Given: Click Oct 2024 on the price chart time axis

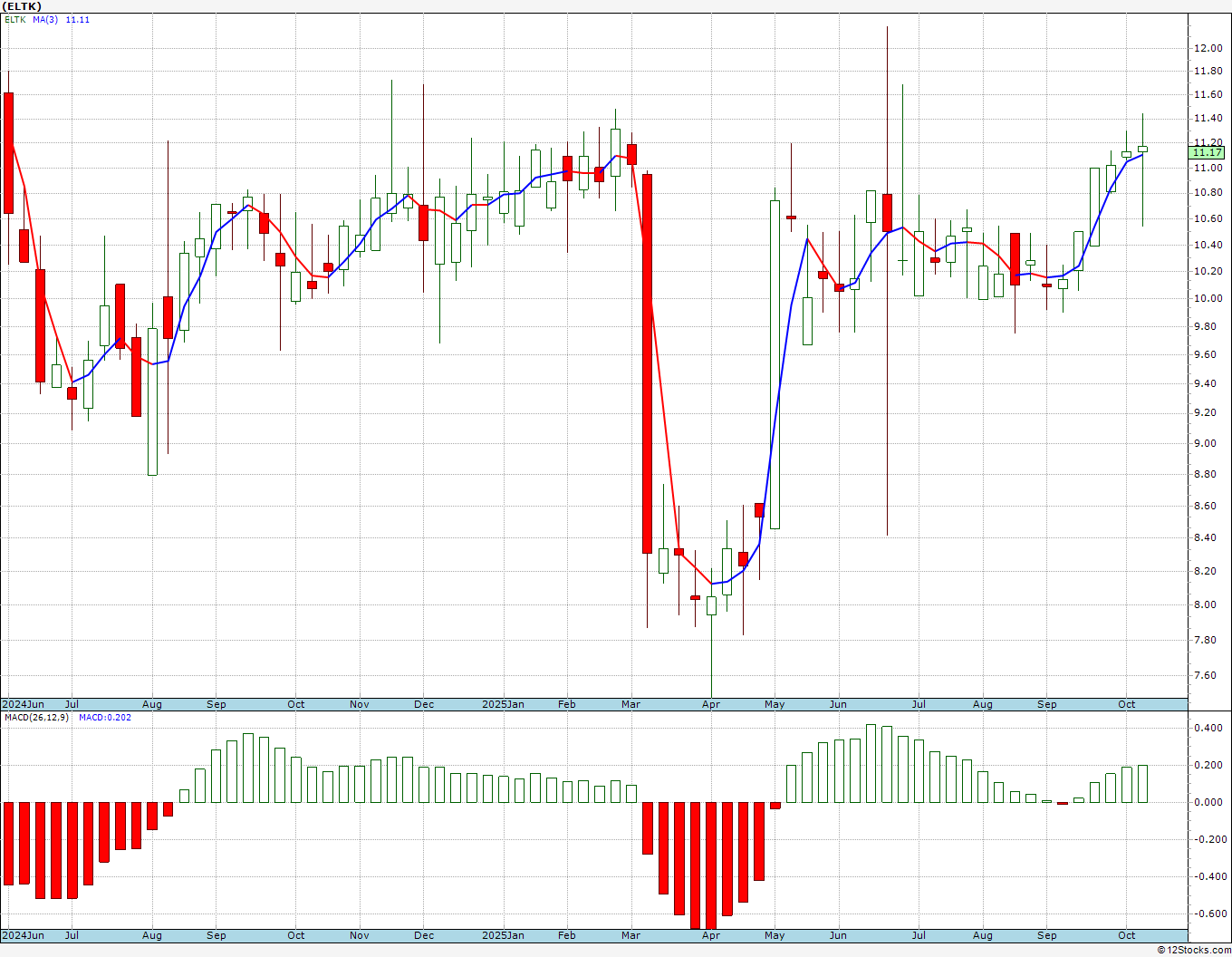Looking at the screenshot, I should 296,704.
